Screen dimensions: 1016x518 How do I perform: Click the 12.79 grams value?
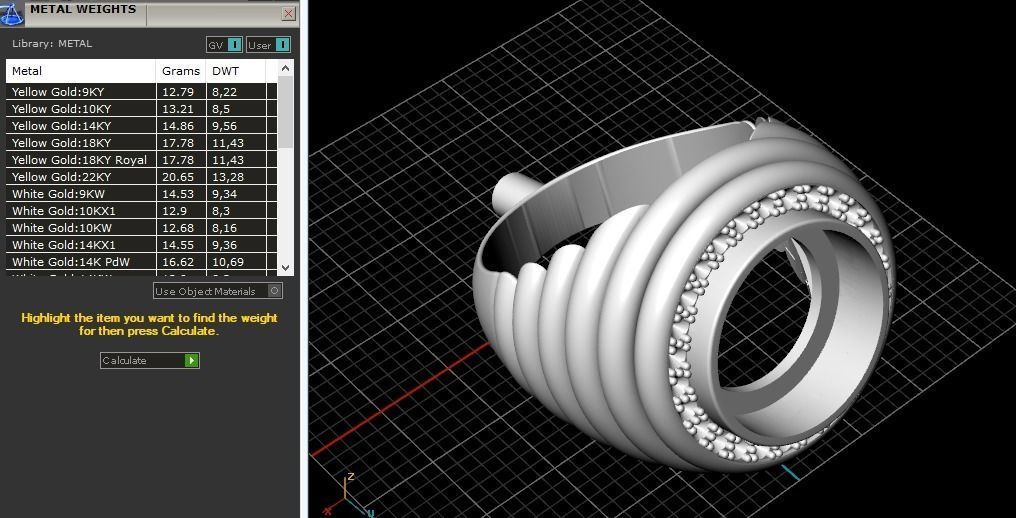pos(176,92)
